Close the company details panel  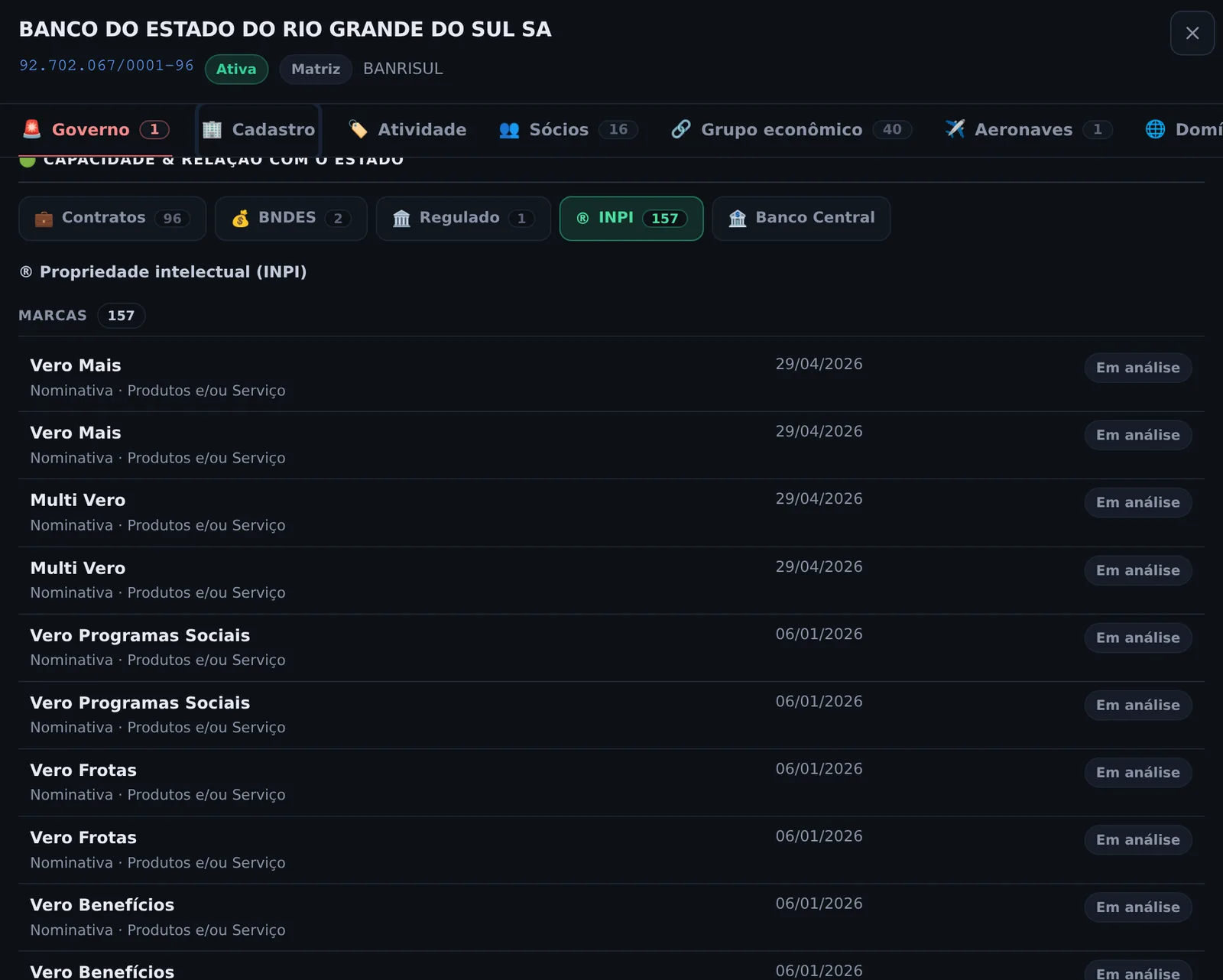pos(1192,33)
